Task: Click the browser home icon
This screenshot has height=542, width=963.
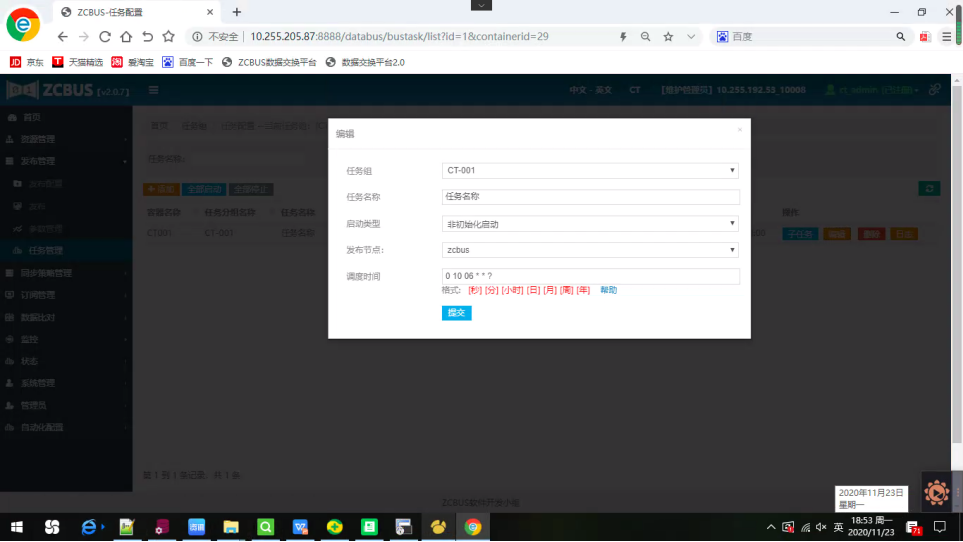Action: coord(126,37)
